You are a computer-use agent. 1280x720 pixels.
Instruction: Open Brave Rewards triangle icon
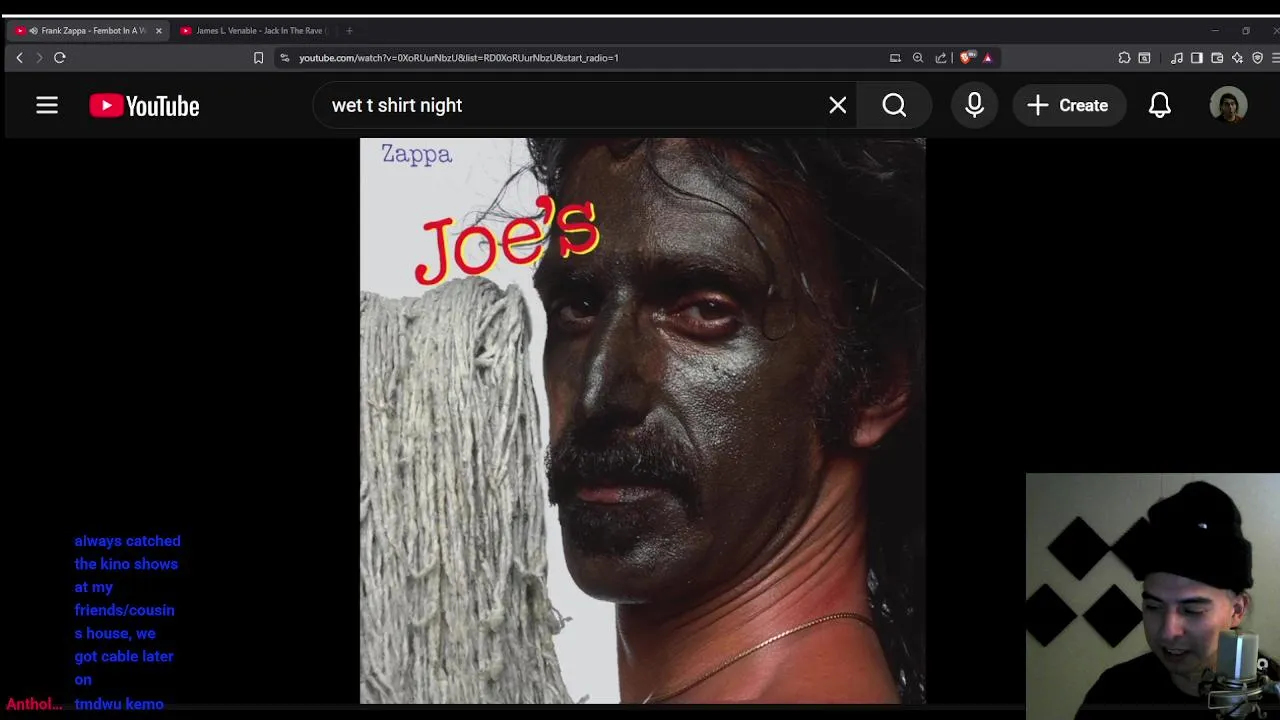[987, 58]
